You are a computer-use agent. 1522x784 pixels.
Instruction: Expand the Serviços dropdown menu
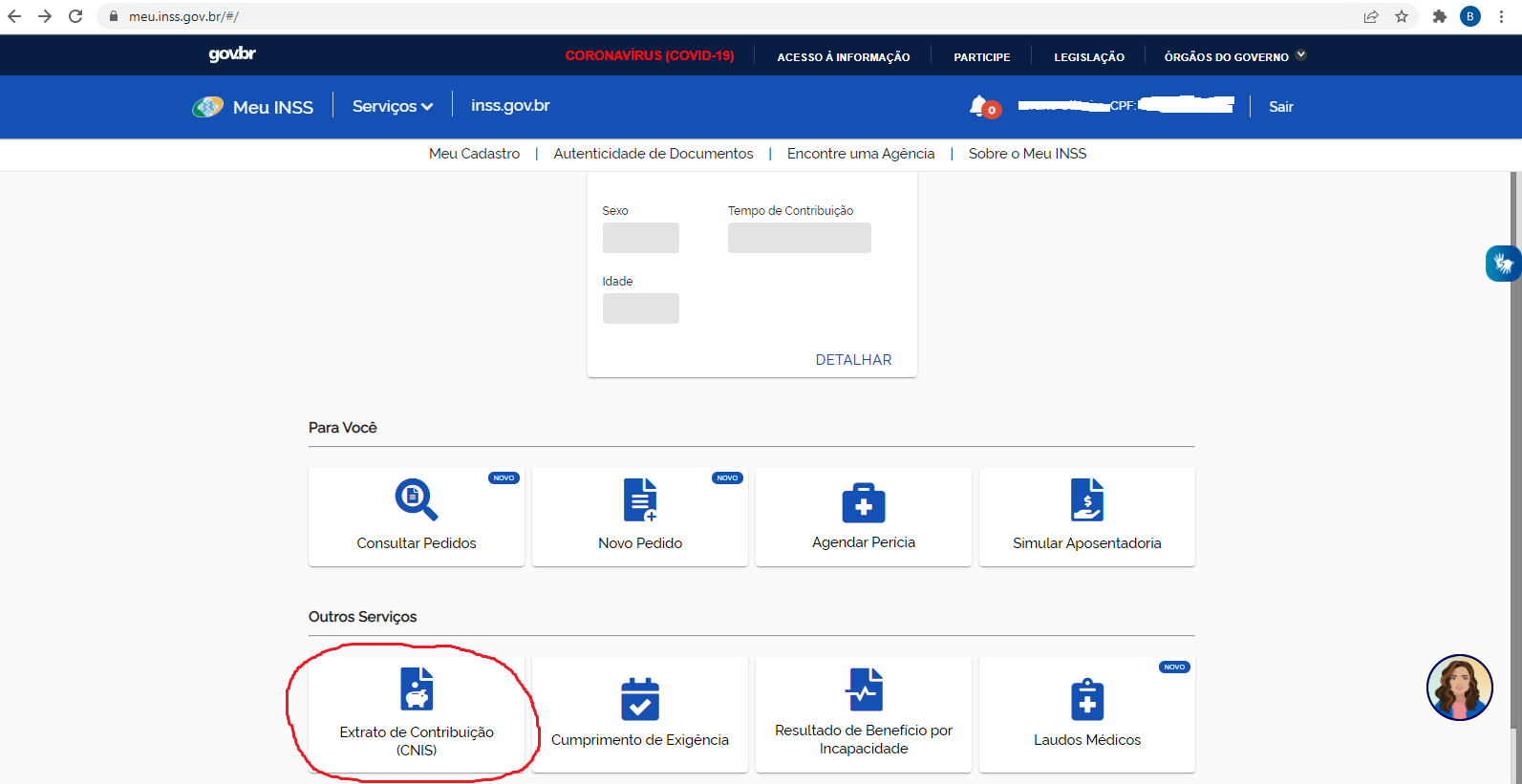point(392,106)
